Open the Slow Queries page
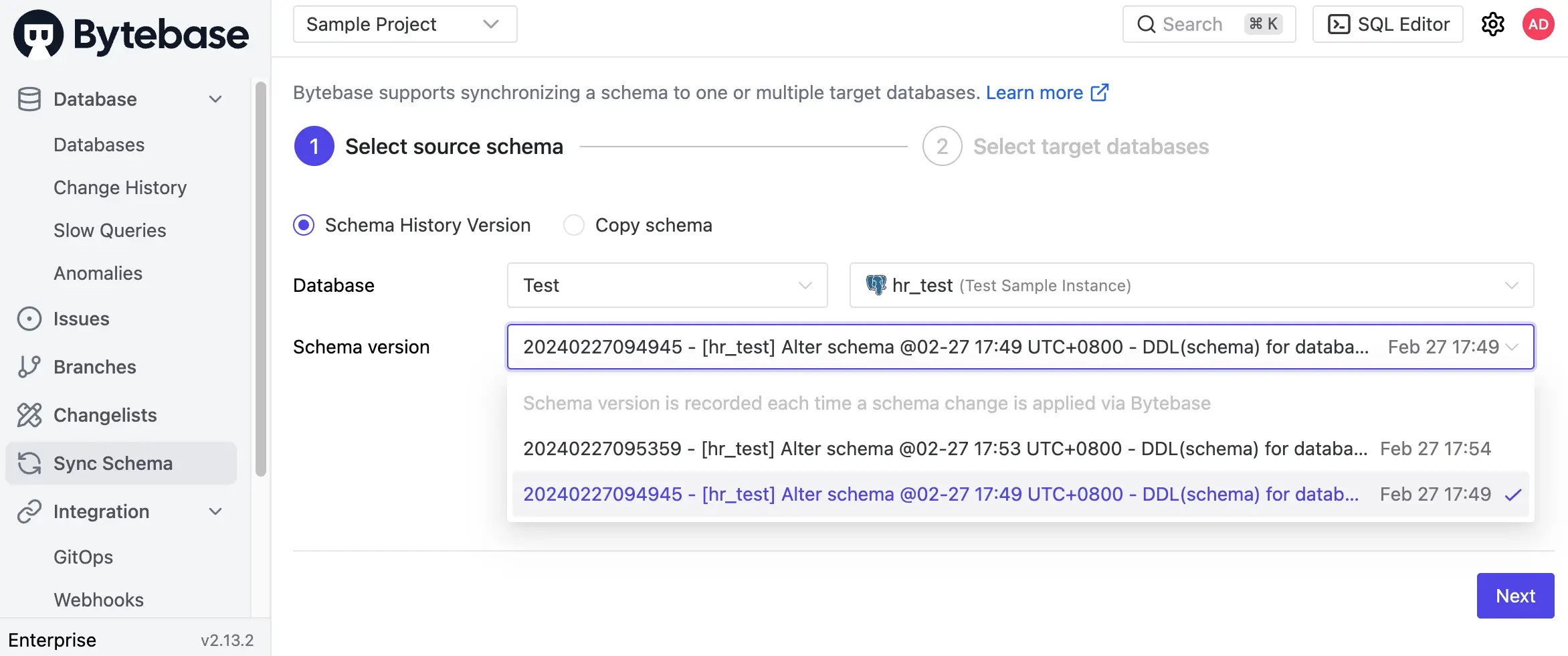Image resolution: width=1568 pixels, height=656 pixels. click(110, 230)
